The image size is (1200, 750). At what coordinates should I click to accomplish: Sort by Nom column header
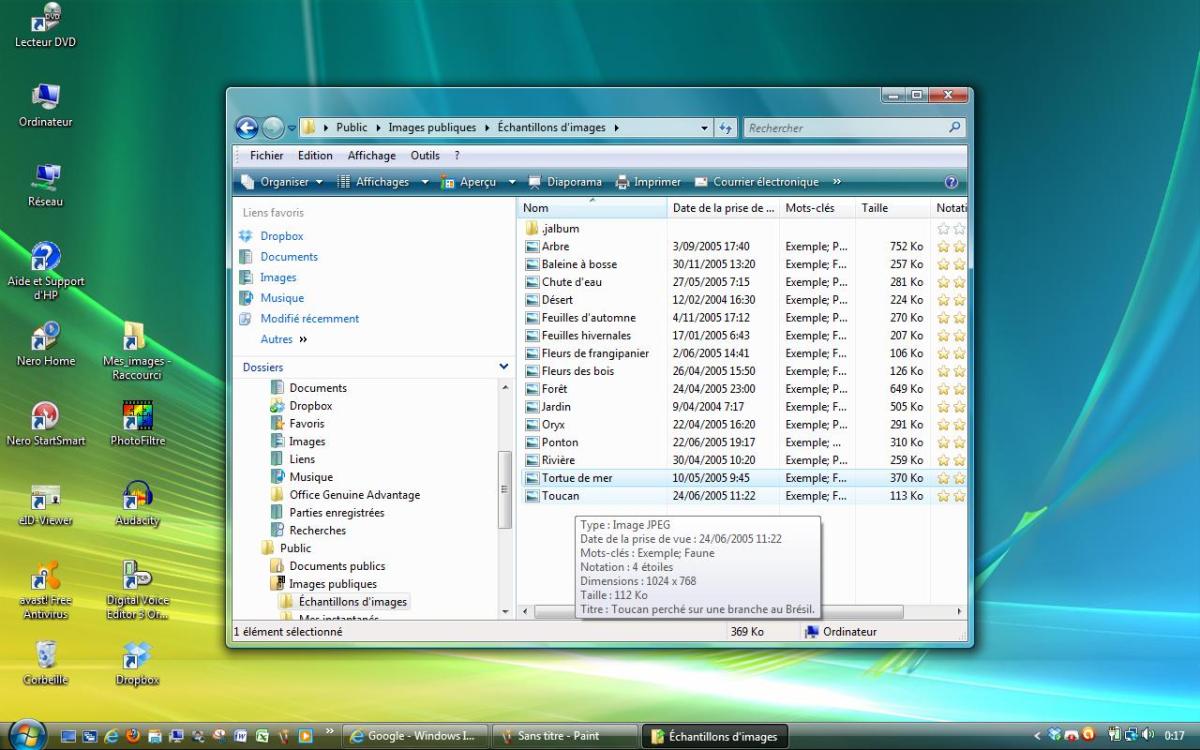click(592, 208)
